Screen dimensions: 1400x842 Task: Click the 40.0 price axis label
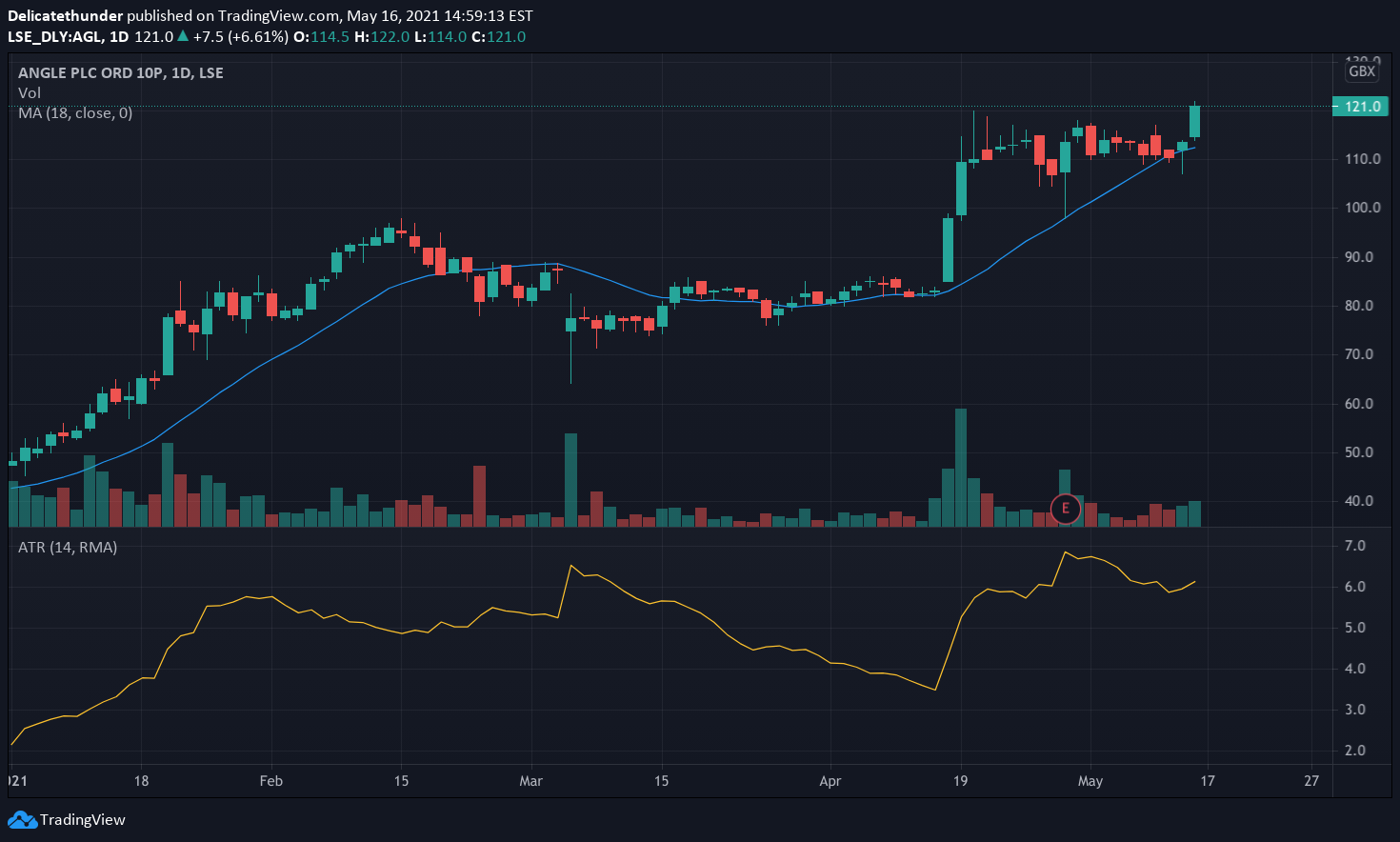(1359, 501)
